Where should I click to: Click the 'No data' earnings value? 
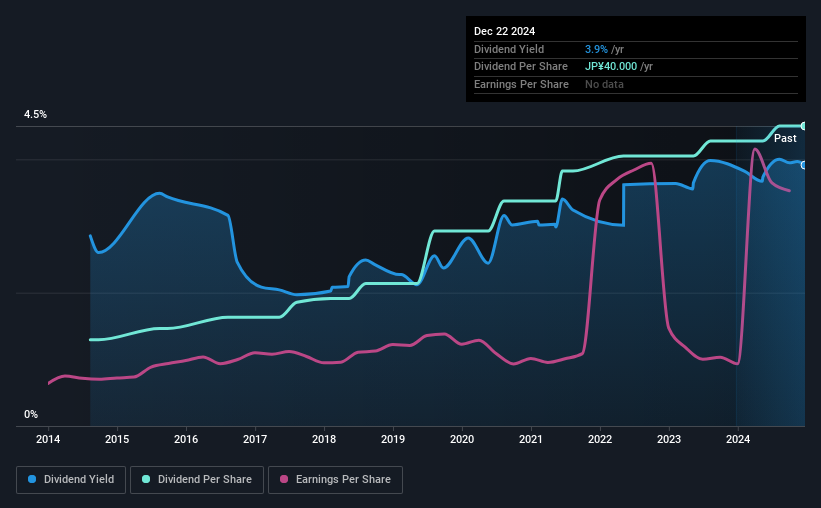[604, 84]
